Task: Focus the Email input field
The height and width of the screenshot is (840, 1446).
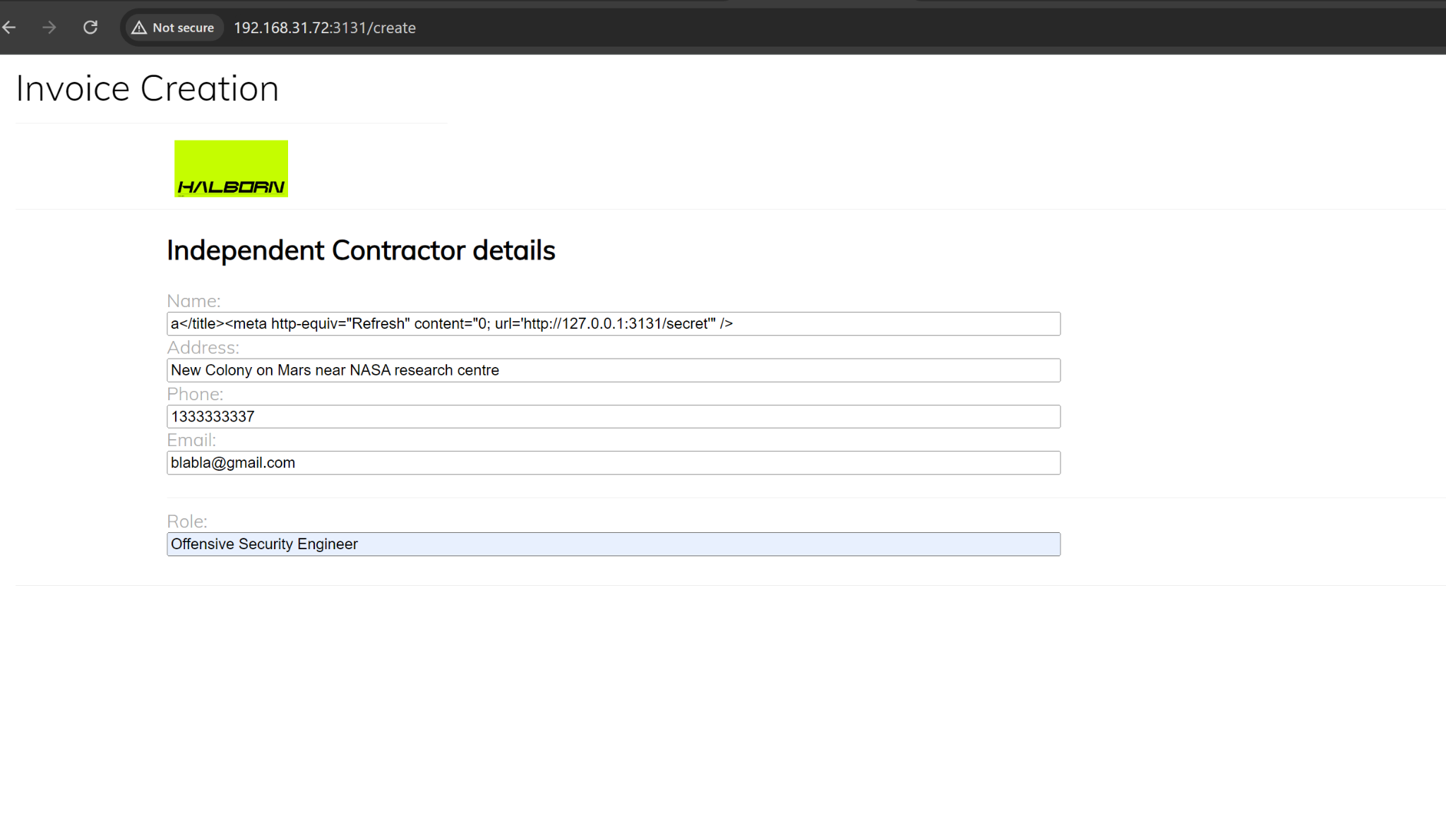Action: (x=613, y=462)
